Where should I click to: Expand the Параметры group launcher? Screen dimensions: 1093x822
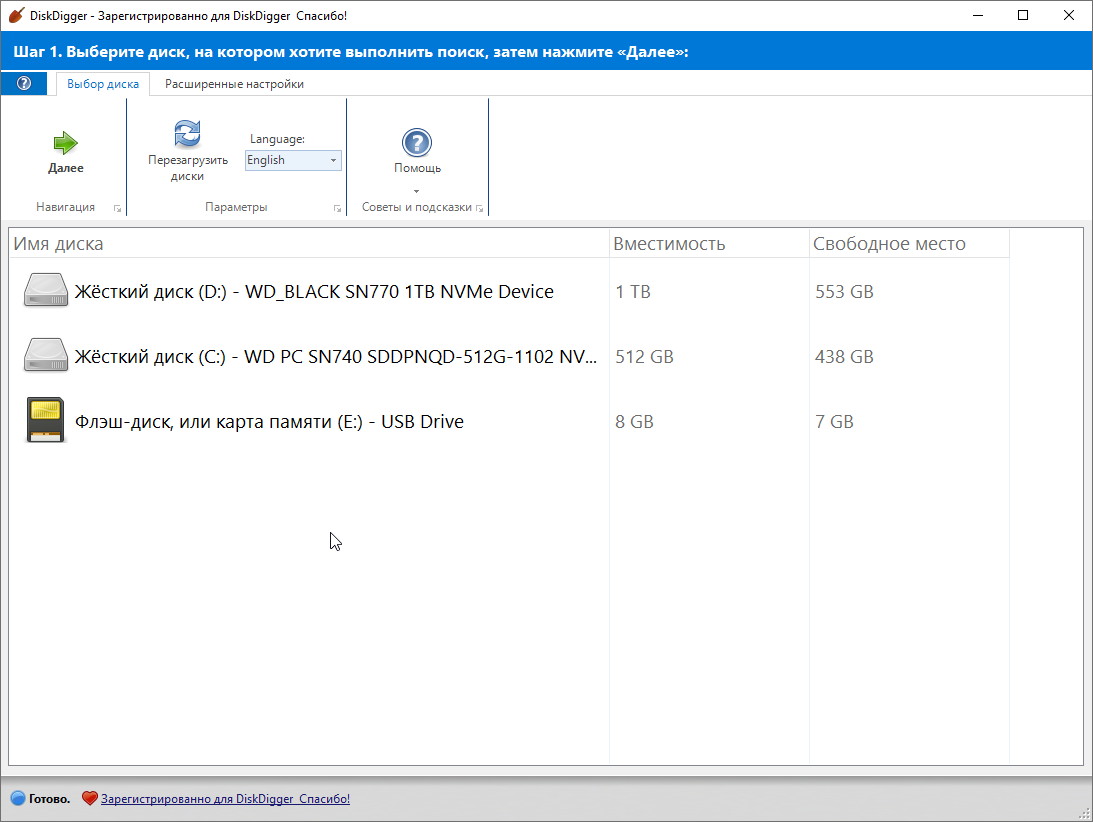tap(337, 208)
